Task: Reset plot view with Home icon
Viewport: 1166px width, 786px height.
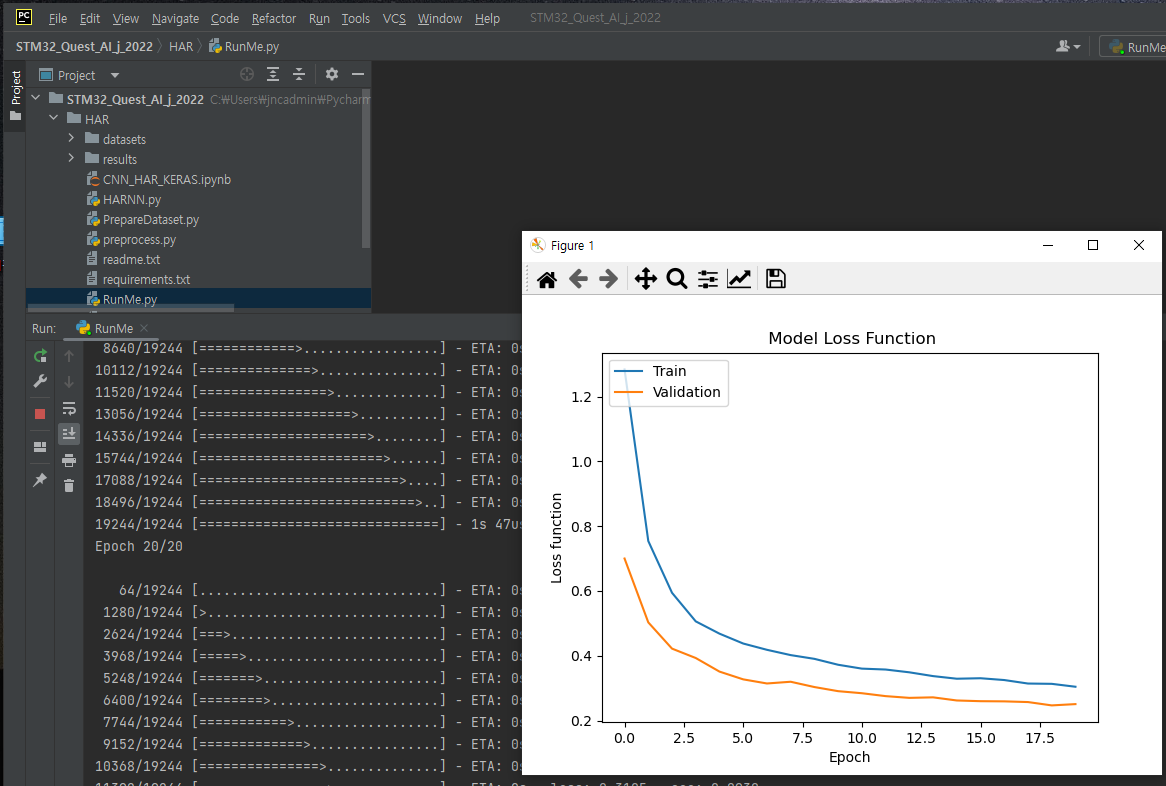Action: pyautogui.click(x=547, y=280)
